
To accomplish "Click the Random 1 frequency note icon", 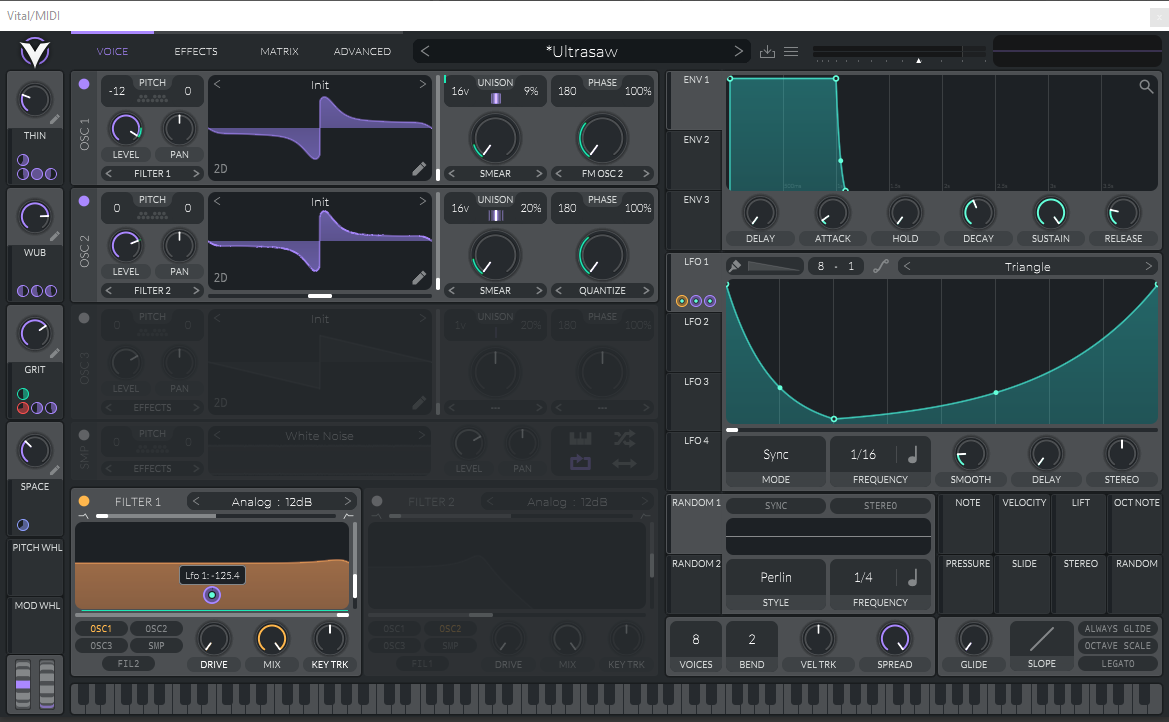I will (912, 577).
